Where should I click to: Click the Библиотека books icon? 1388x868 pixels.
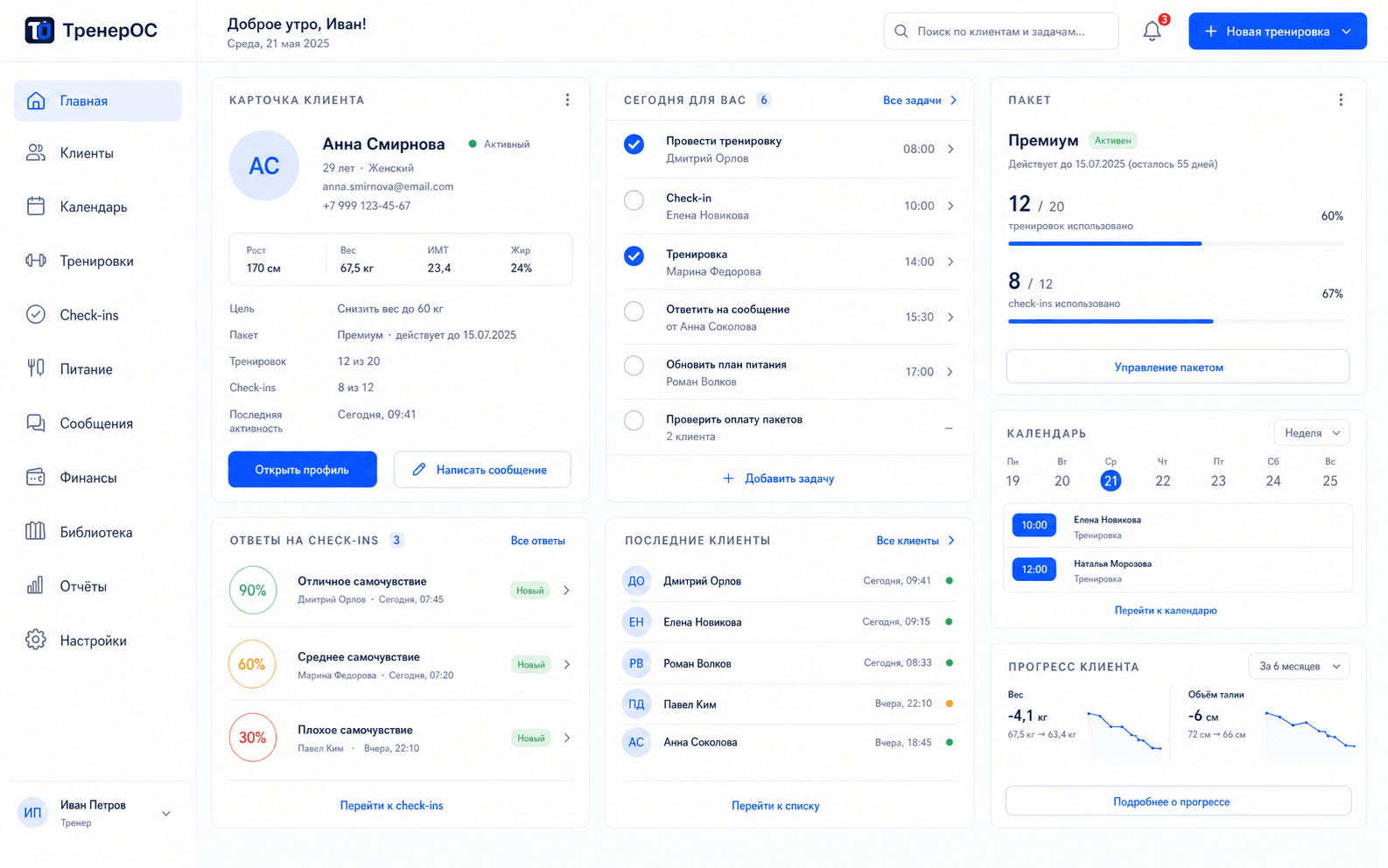(x=36, y=531)
